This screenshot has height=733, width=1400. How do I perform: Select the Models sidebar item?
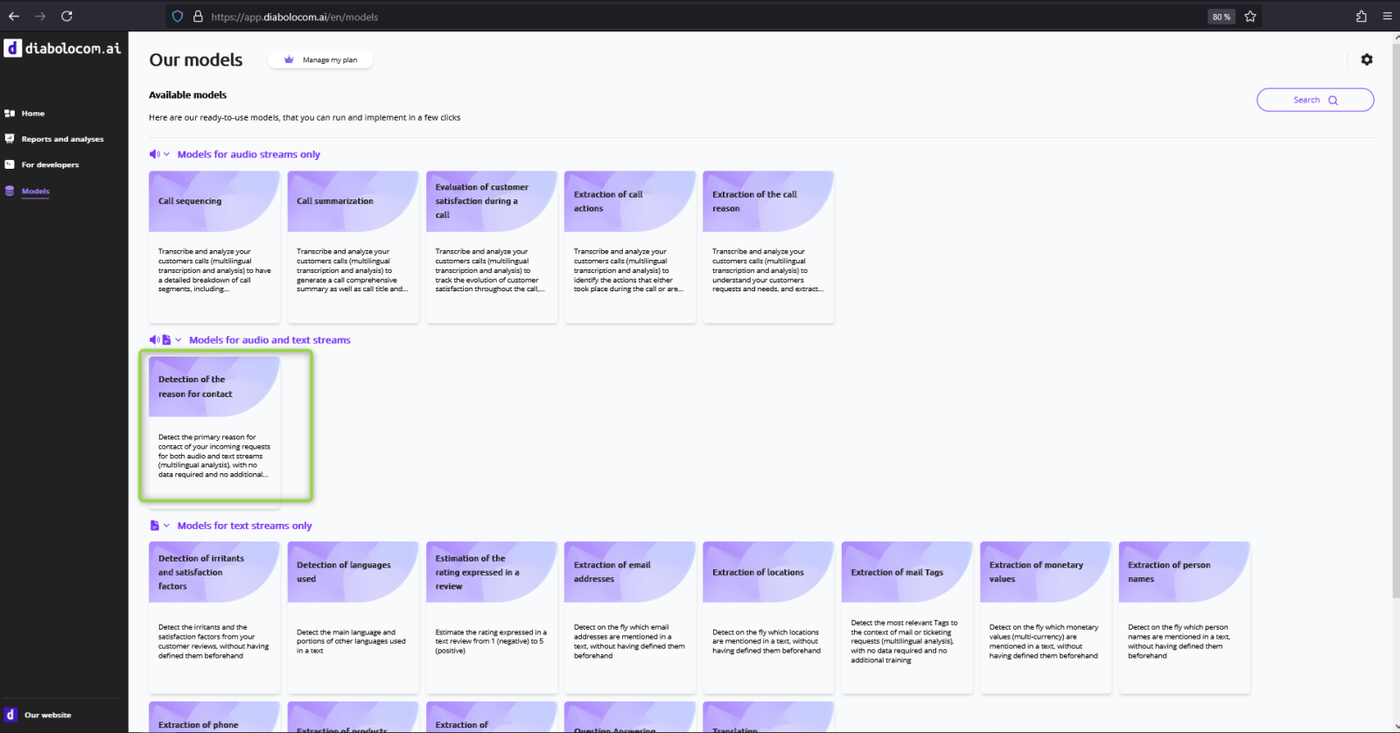35,191
